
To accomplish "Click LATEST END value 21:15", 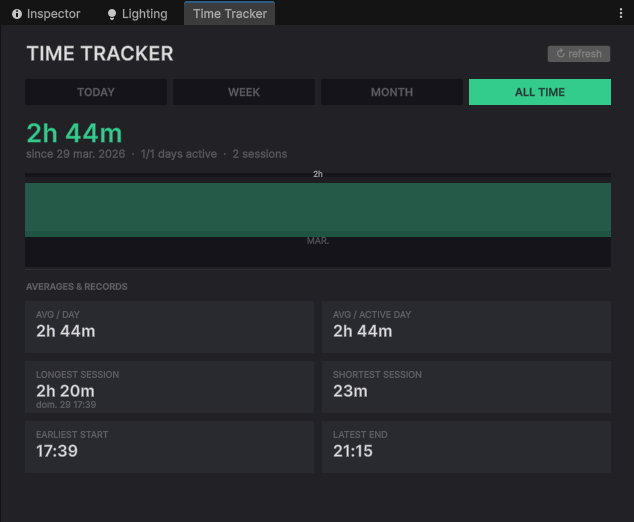I will (x=353, y=451).
